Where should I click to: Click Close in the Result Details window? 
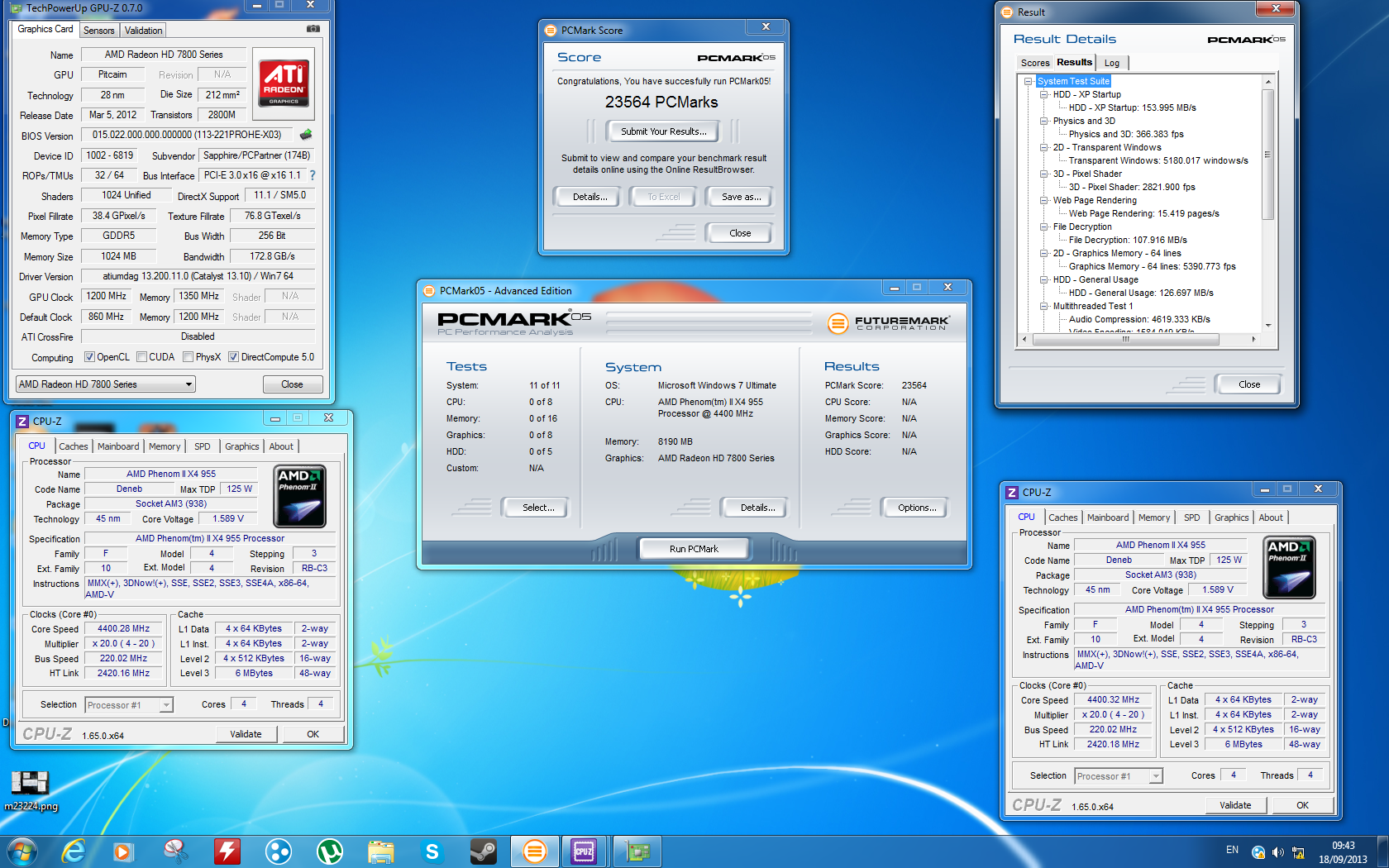pyautogui.click(x=1249, y=384)
